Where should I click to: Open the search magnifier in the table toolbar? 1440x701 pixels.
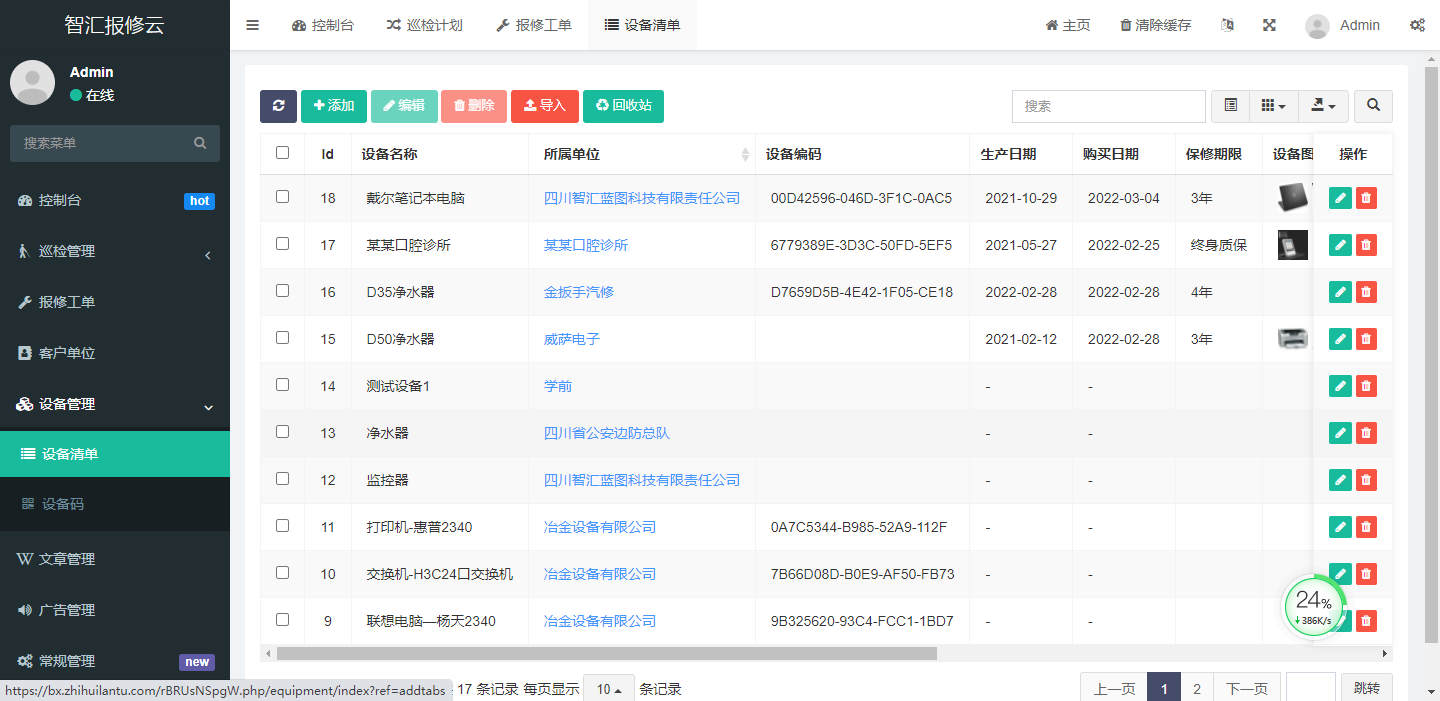point(1373,106)
